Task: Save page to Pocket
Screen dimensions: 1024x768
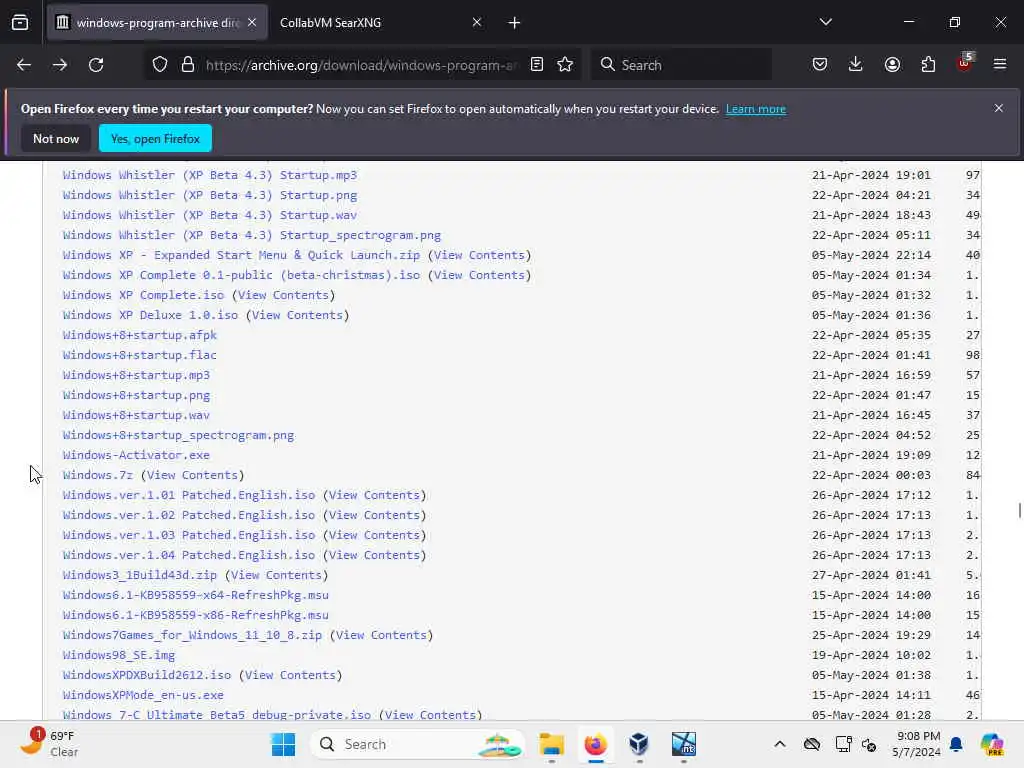Action: click(x=820, y=65)
